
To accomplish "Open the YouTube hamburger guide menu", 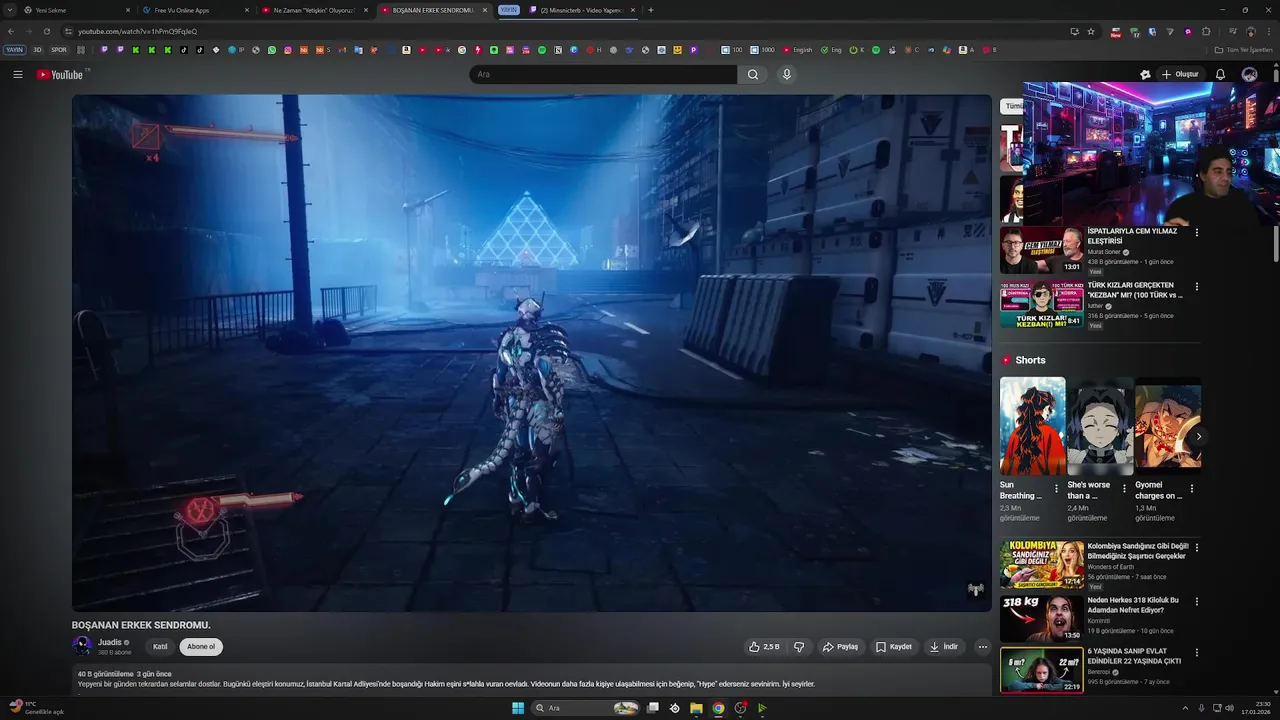I will click(x=18, y=74).
